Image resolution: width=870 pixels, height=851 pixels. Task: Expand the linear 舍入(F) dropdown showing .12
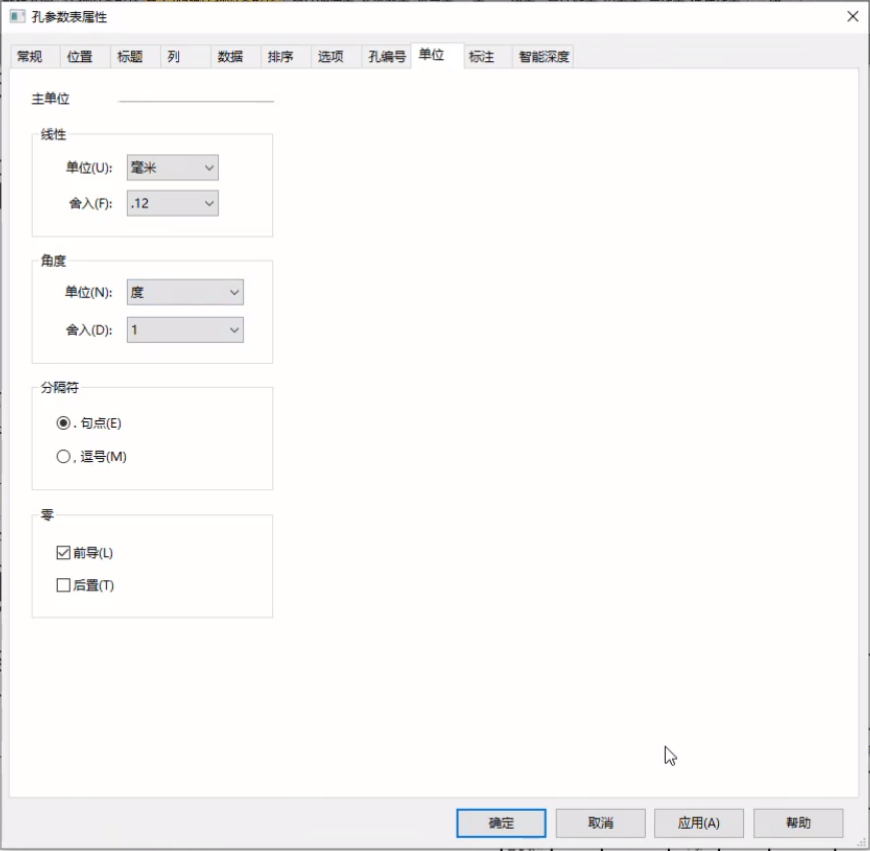point(173,203)
